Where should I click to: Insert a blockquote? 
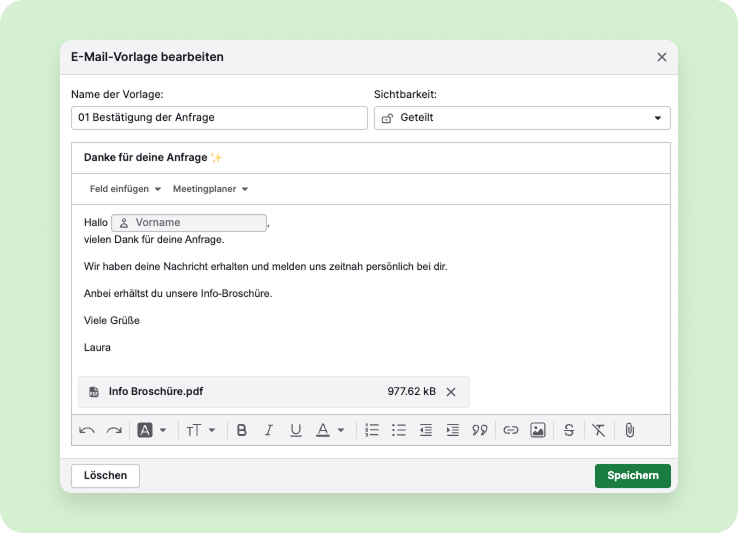[x=480, y=430]
